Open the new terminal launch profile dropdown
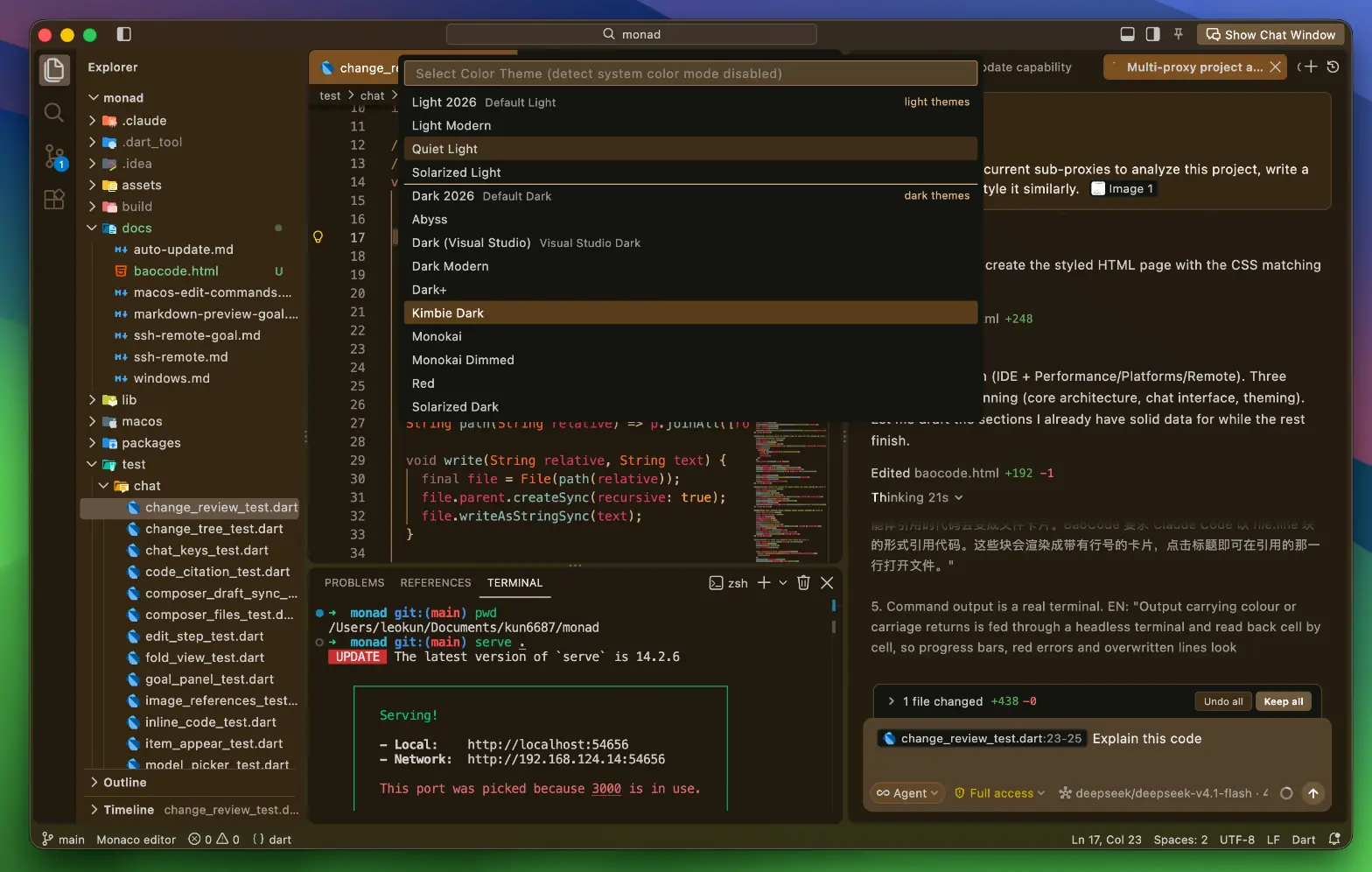The height and width of the screenshot is (872, 1372). (782, 583)
